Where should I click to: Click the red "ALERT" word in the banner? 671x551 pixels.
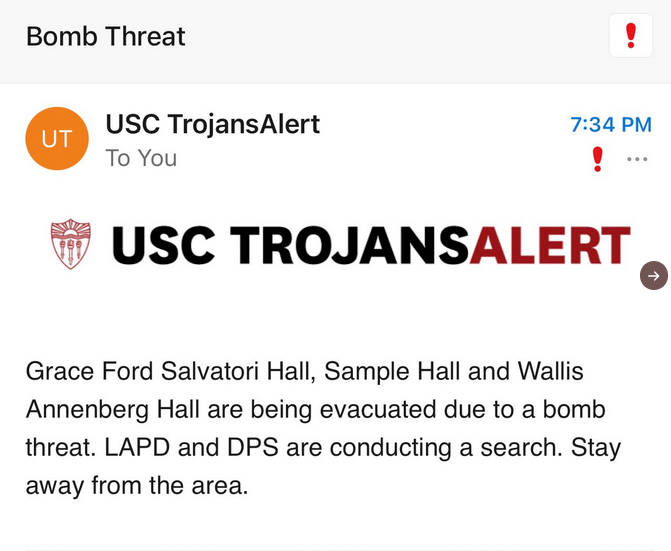point(550,245)
